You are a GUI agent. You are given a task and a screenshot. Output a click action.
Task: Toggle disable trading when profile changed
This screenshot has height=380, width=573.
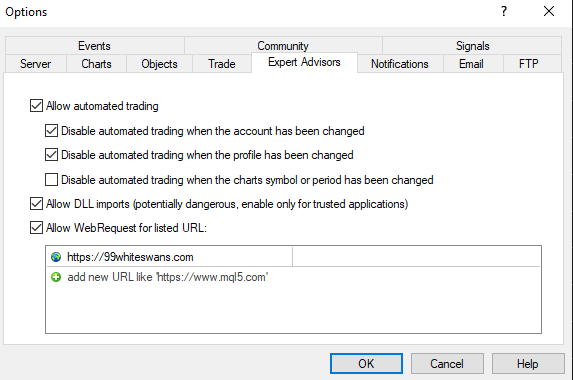point(51,155)
